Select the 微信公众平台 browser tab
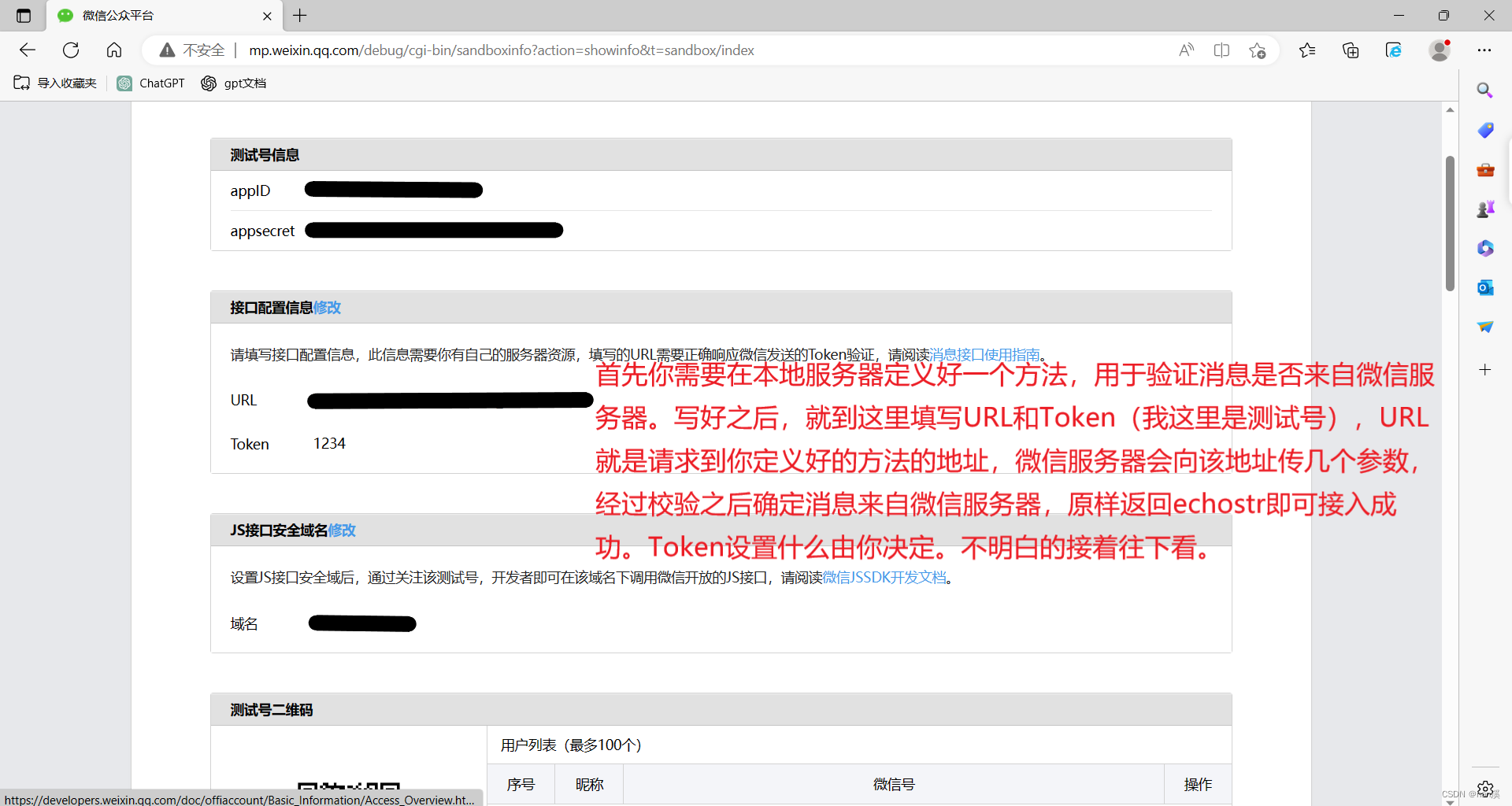The width and height of the screenshot is (1512, 806). pos(164,16)
